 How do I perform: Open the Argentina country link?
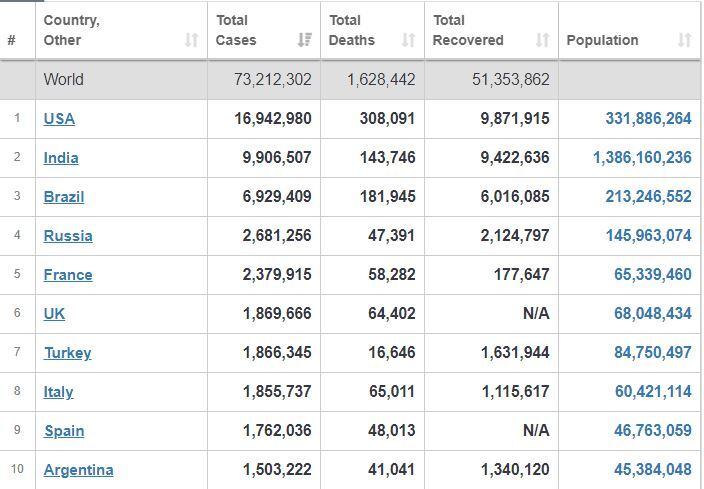pos(78,470)
